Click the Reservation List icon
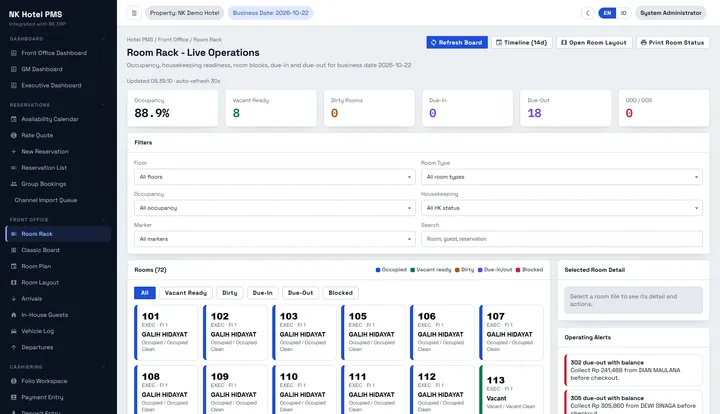The height and width of the screenshot is (414, 720). pos(14,168)
